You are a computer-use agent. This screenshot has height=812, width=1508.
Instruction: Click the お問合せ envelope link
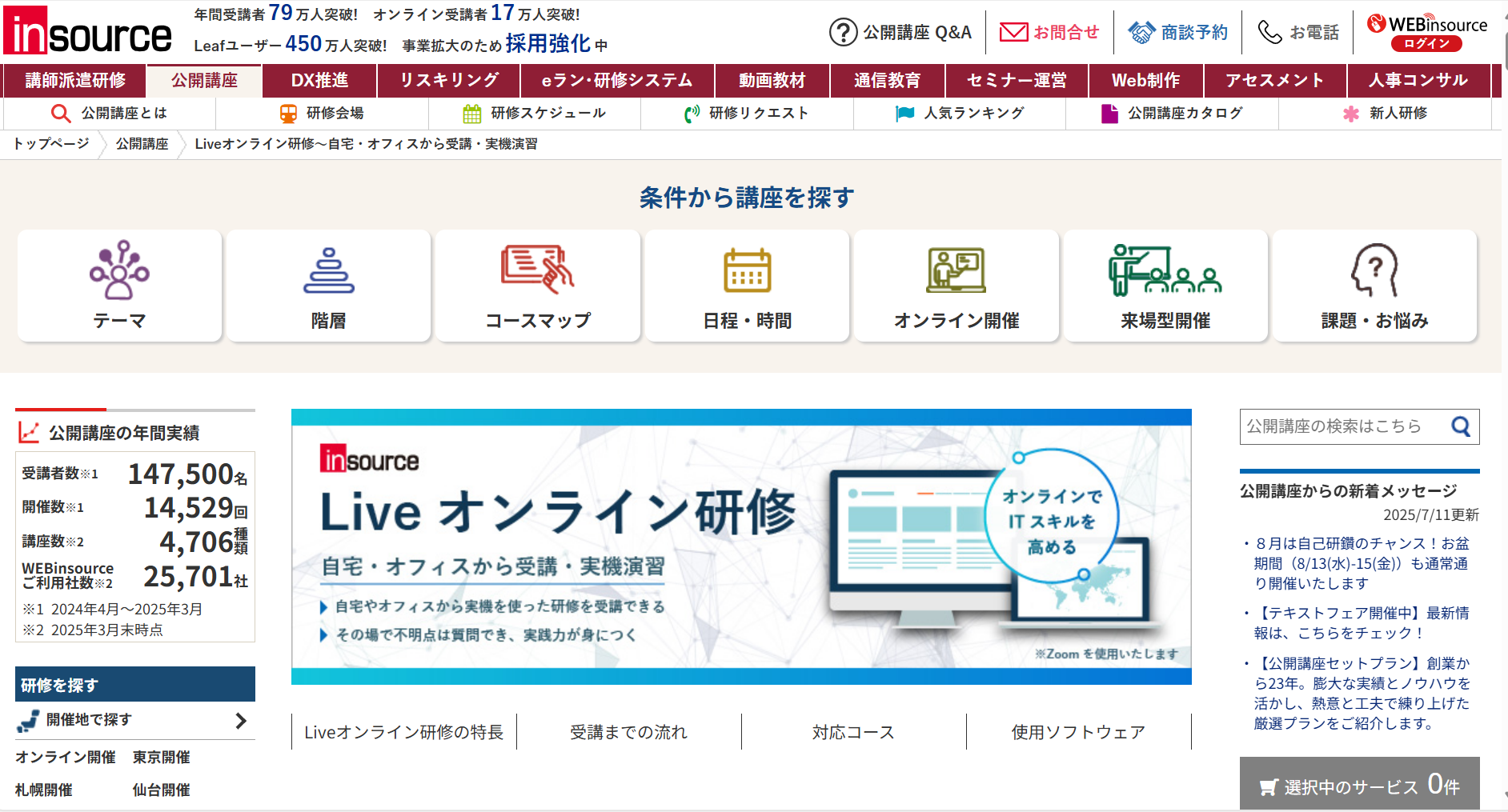[x=1049, y=32]
